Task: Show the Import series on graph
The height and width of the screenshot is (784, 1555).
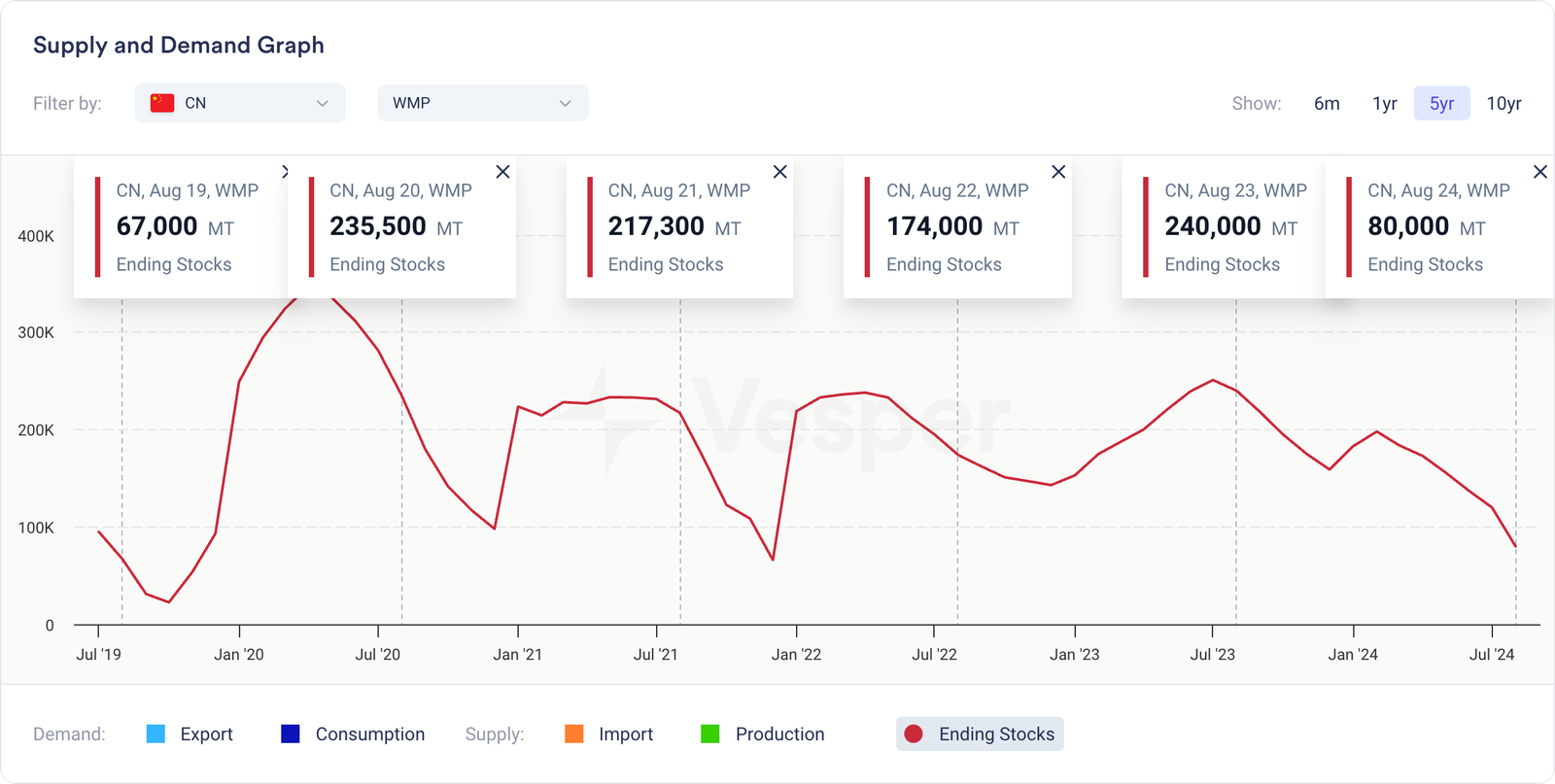Action: 609,734
